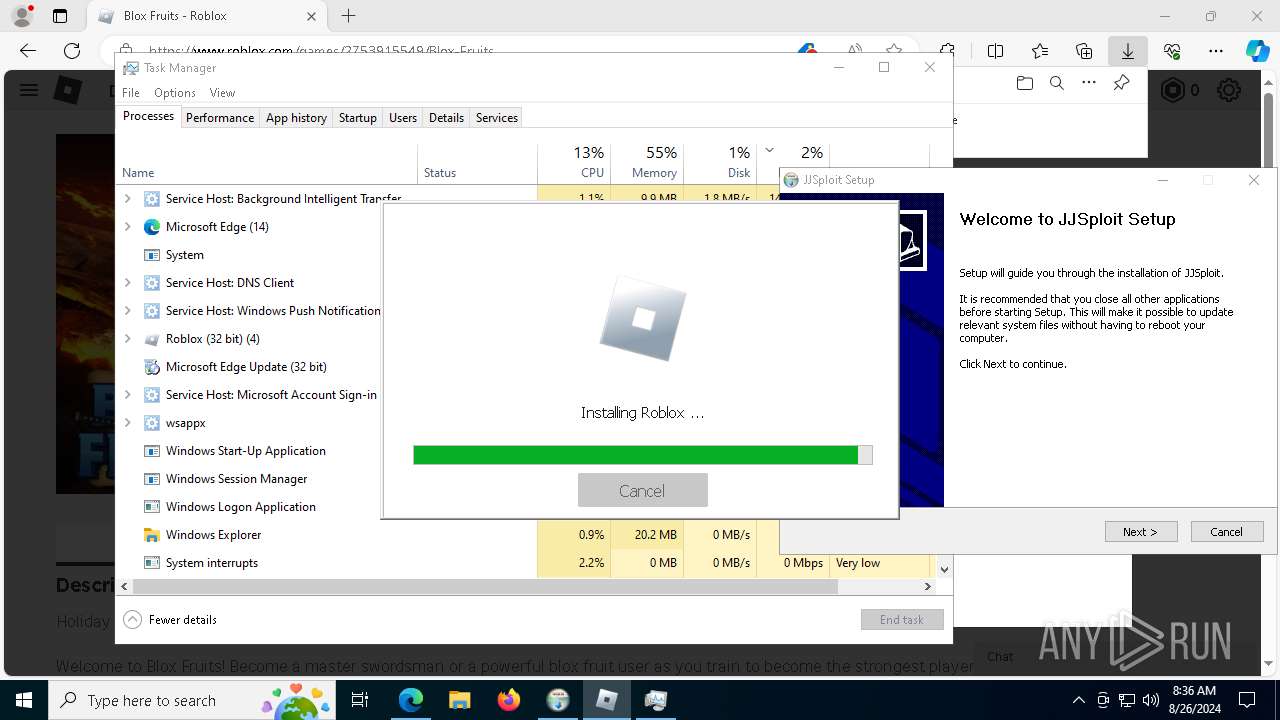Close the Blox Fruits - Roblox tab

point(311,16)
